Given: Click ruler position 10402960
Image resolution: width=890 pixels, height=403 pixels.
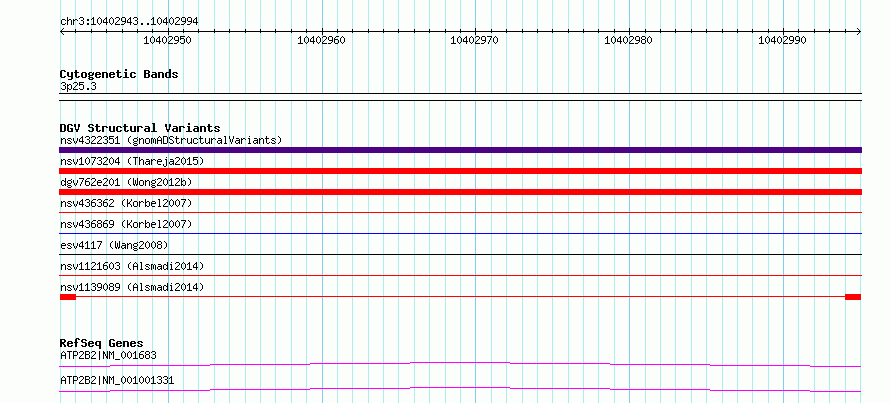Looking at the screenshot, I should (321, 40).
